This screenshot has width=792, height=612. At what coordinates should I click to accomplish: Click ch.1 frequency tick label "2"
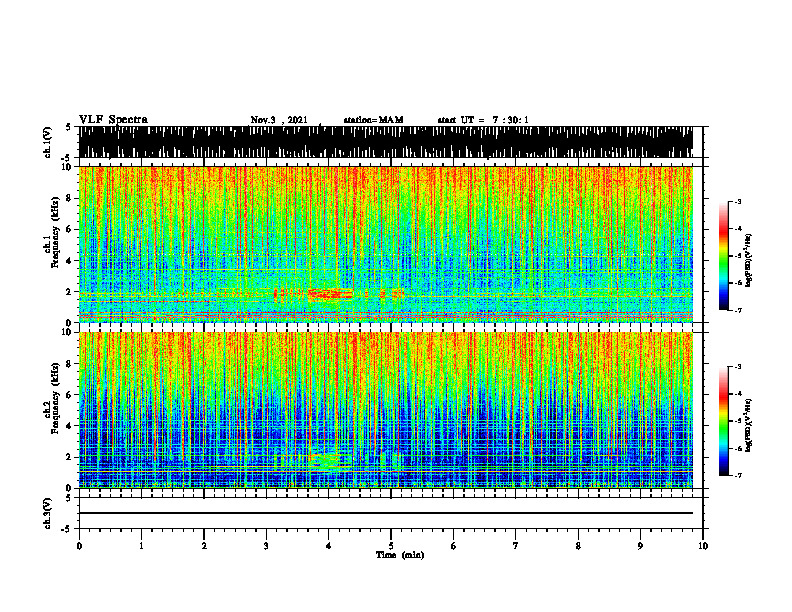point(70,292)
